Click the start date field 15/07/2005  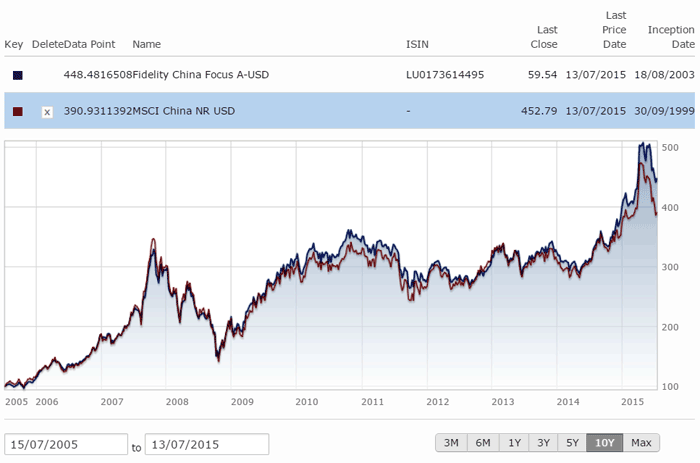[66, 444]
